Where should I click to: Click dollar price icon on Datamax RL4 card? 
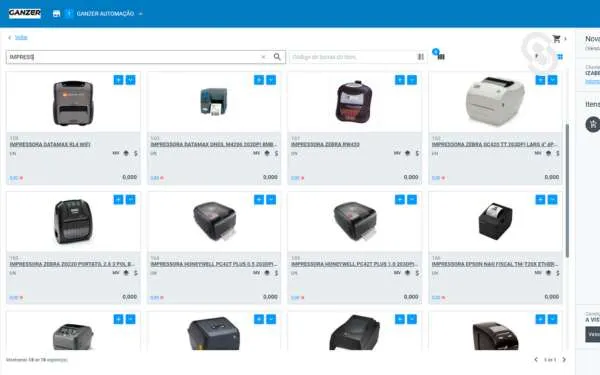pyautogui.click(x=136, y=153)
